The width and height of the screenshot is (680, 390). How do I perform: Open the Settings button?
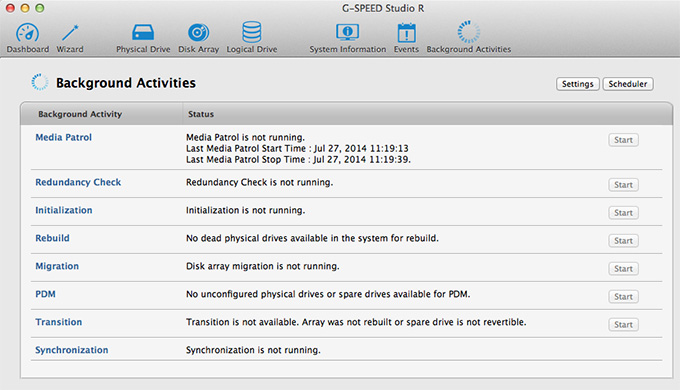(x=578, y=84)
